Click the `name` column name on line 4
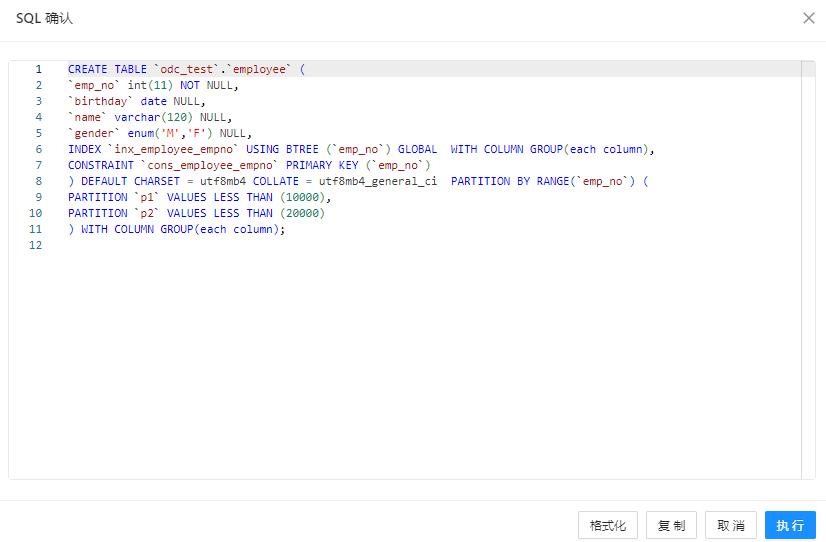Viewport: 826px width, 542px height. tap(87, 117)
